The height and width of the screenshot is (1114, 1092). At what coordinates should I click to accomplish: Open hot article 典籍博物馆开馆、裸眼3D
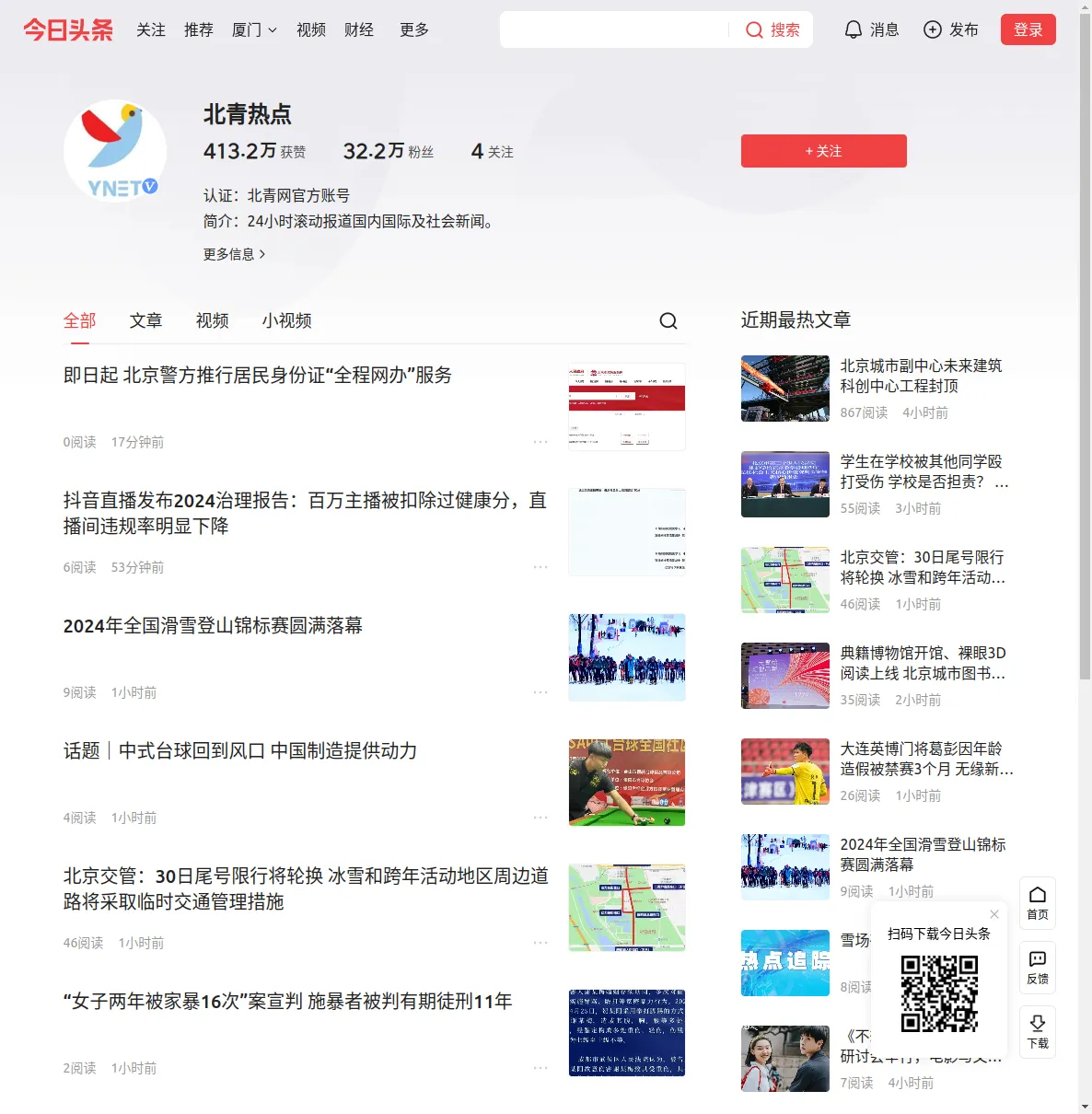(923, 663)
